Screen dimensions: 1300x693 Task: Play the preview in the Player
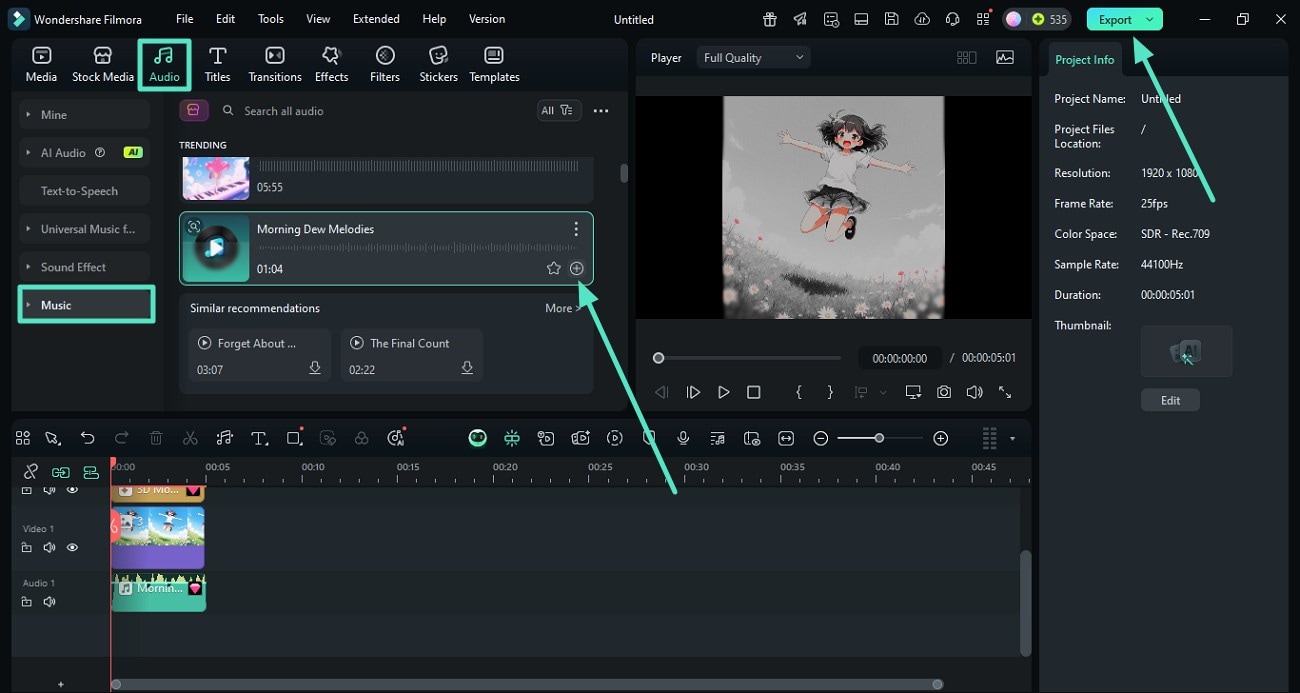723,393
